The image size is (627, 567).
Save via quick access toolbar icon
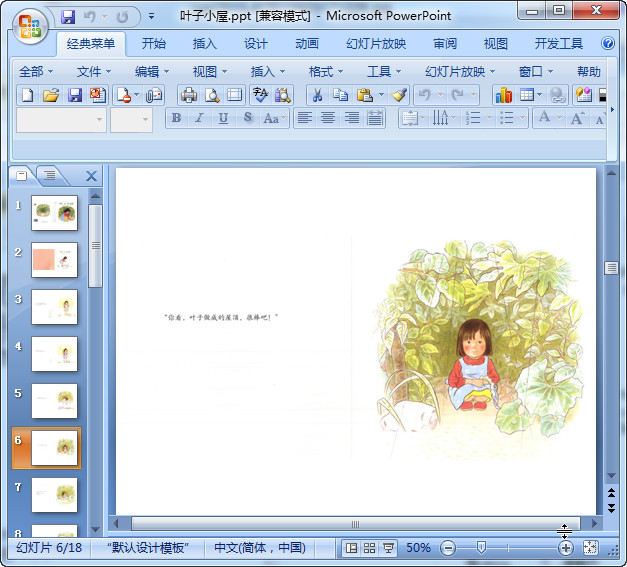68,17
